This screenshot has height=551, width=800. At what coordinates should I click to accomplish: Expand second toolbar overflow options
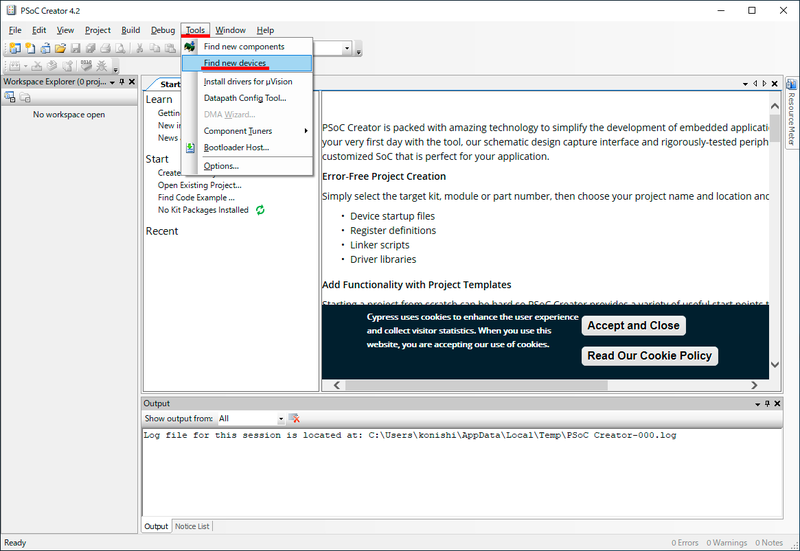click(x=116, y=69)
